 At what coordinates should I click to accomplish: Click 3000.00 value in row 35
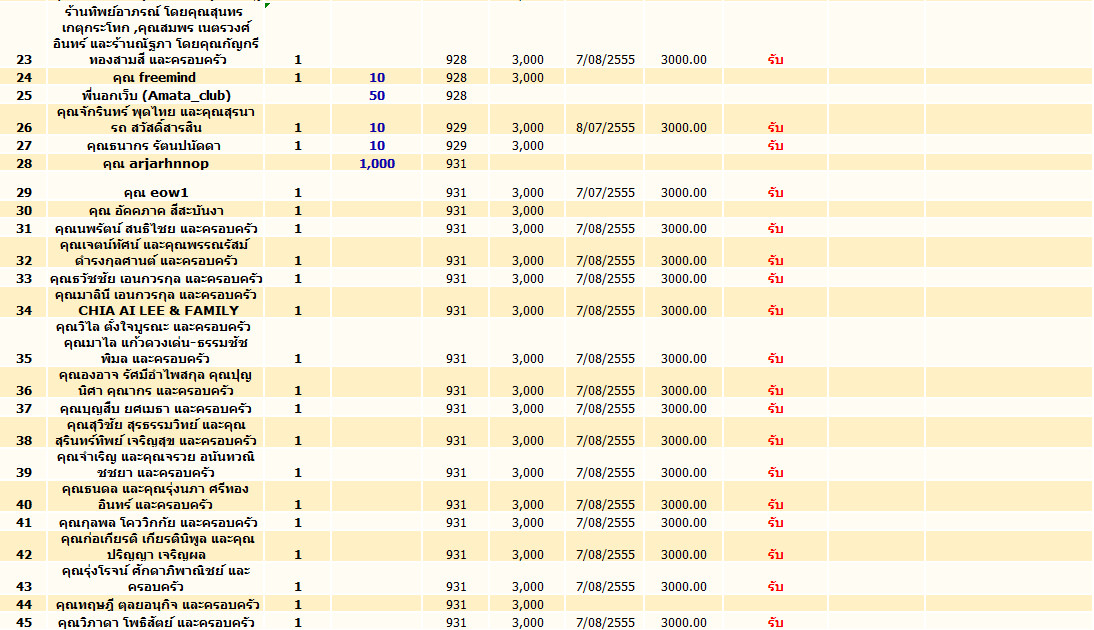point(684,359)
